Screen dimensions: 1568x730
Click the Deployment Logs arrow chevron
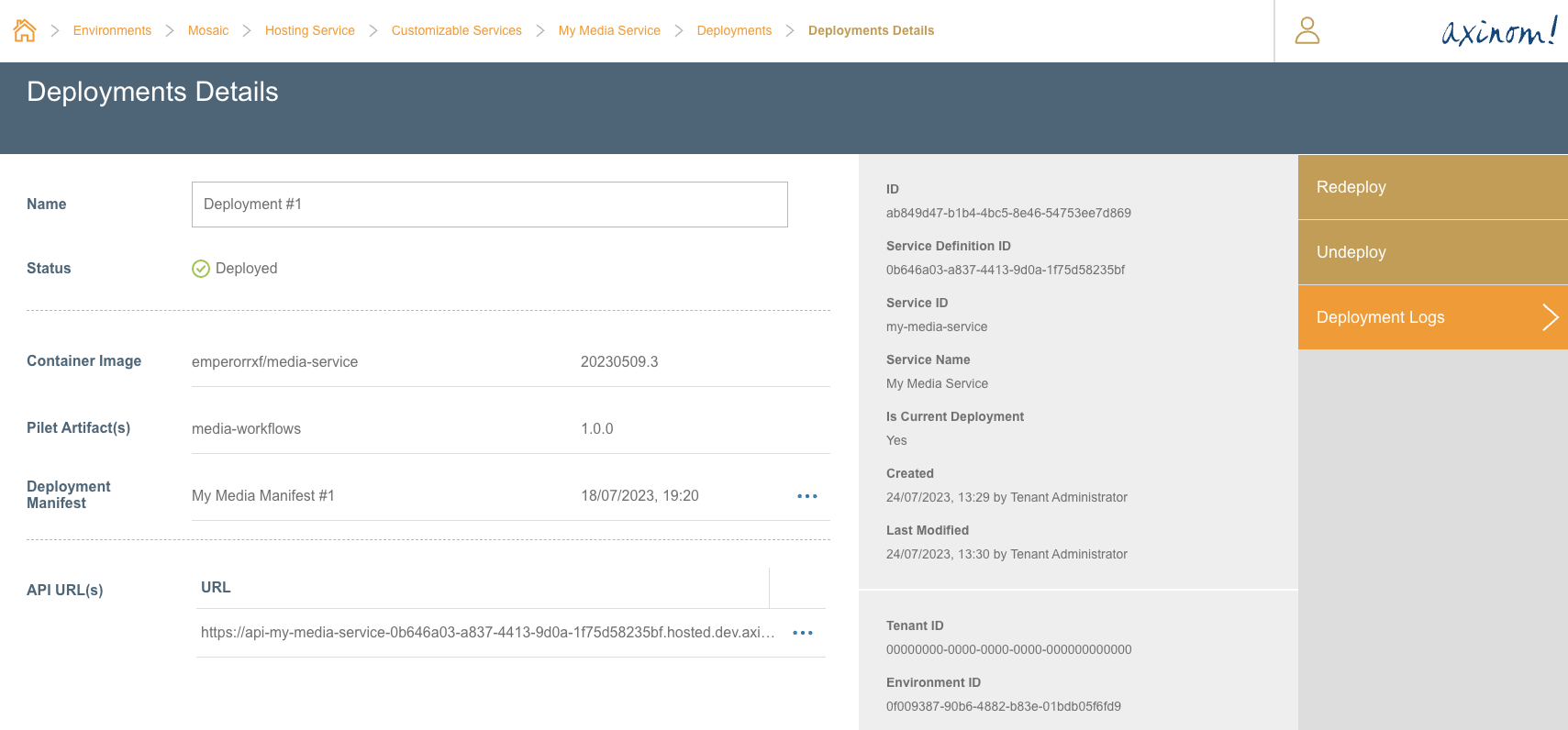click(x=1550, y=317)
